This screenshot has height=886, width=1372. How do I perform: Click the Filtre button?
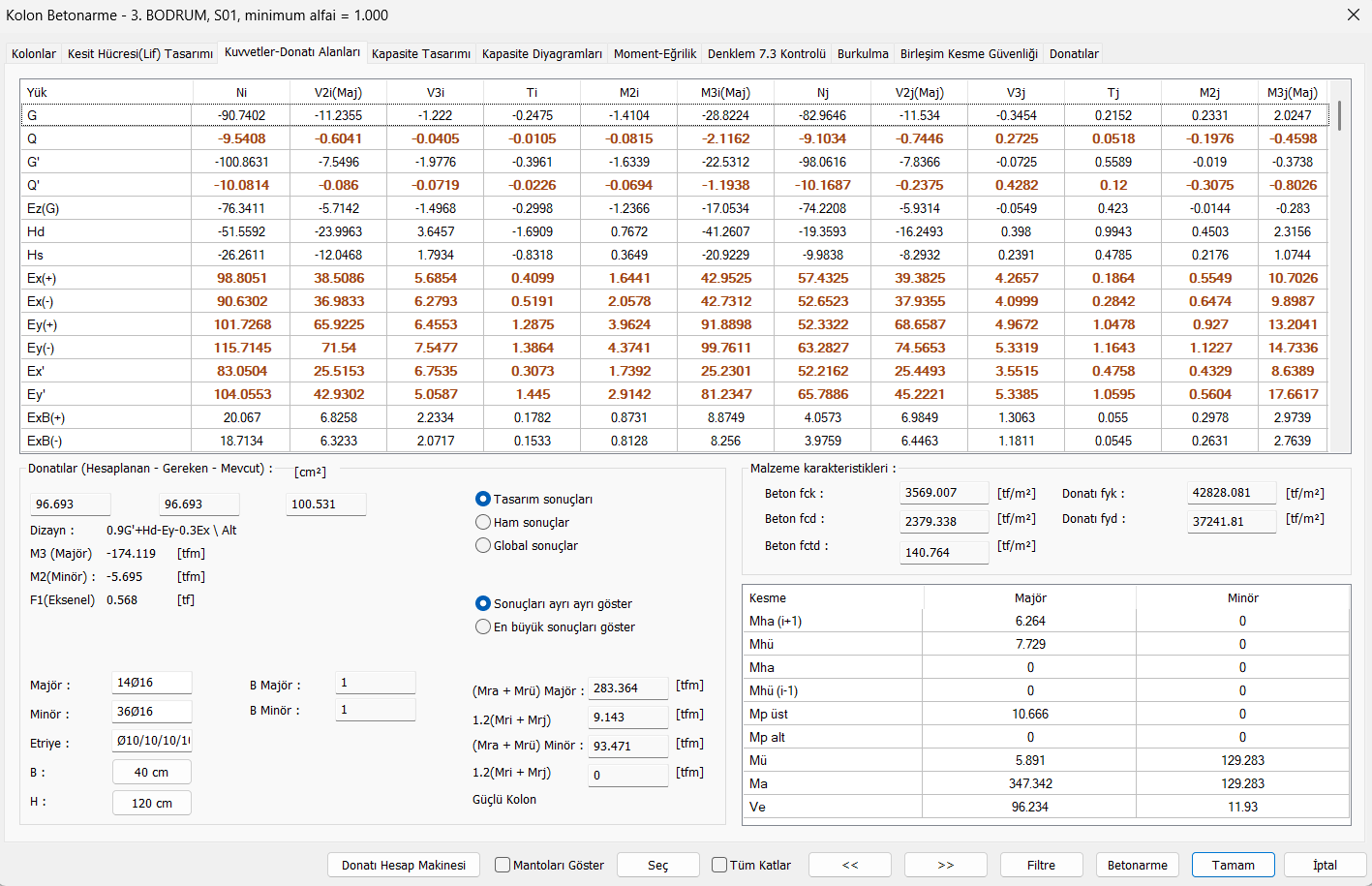pos(1041,865)
